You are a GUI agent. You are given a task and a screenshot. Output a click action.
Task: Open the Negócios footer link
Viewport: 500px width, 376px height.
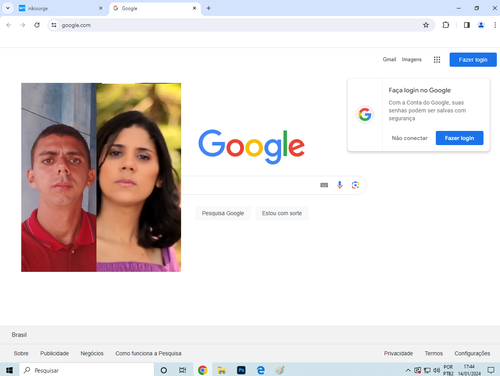pos(92,353)
